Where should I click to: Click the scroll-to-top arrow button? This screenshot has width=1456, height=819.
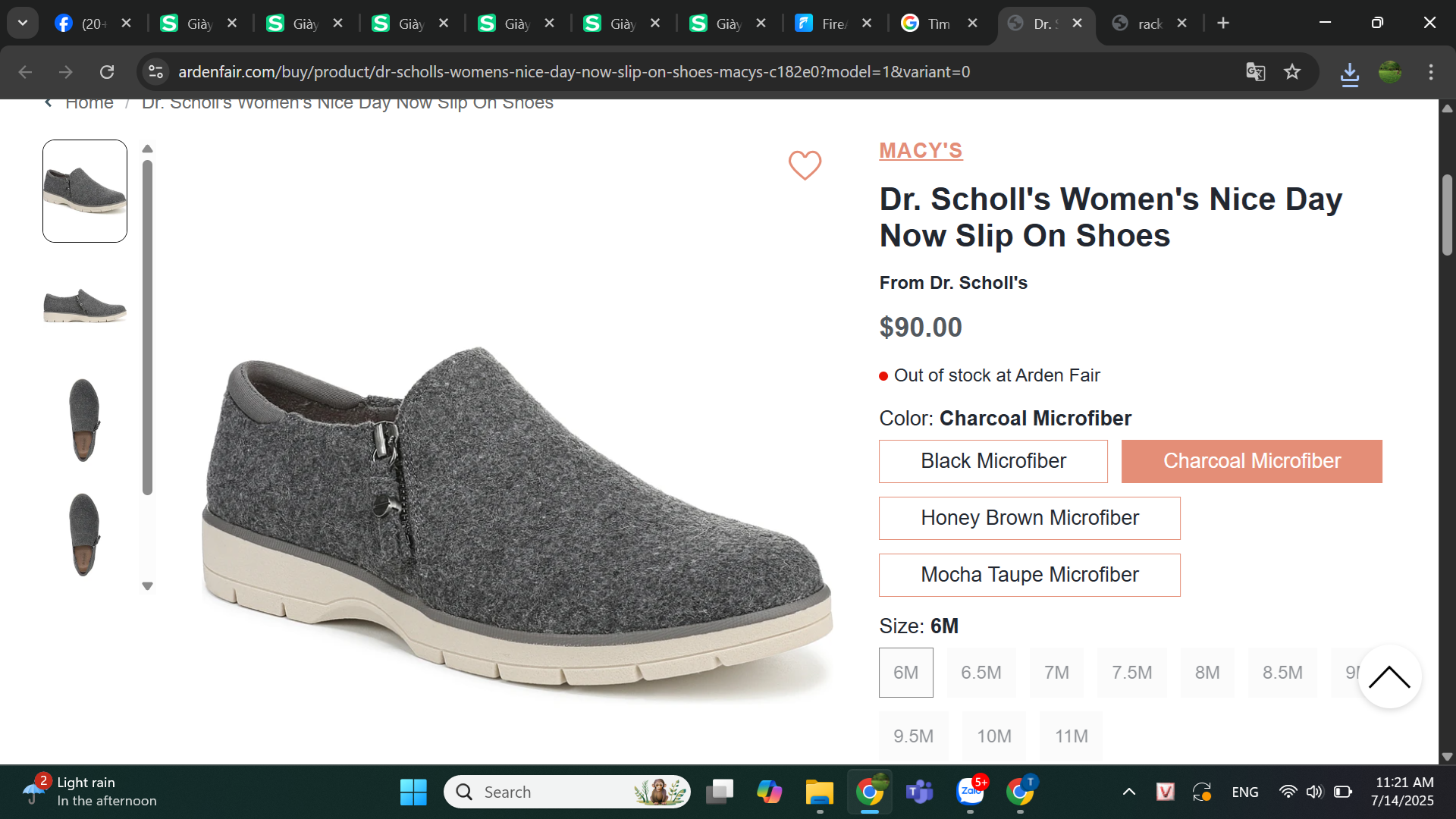pyautogui.click(x=1389, y=676)
